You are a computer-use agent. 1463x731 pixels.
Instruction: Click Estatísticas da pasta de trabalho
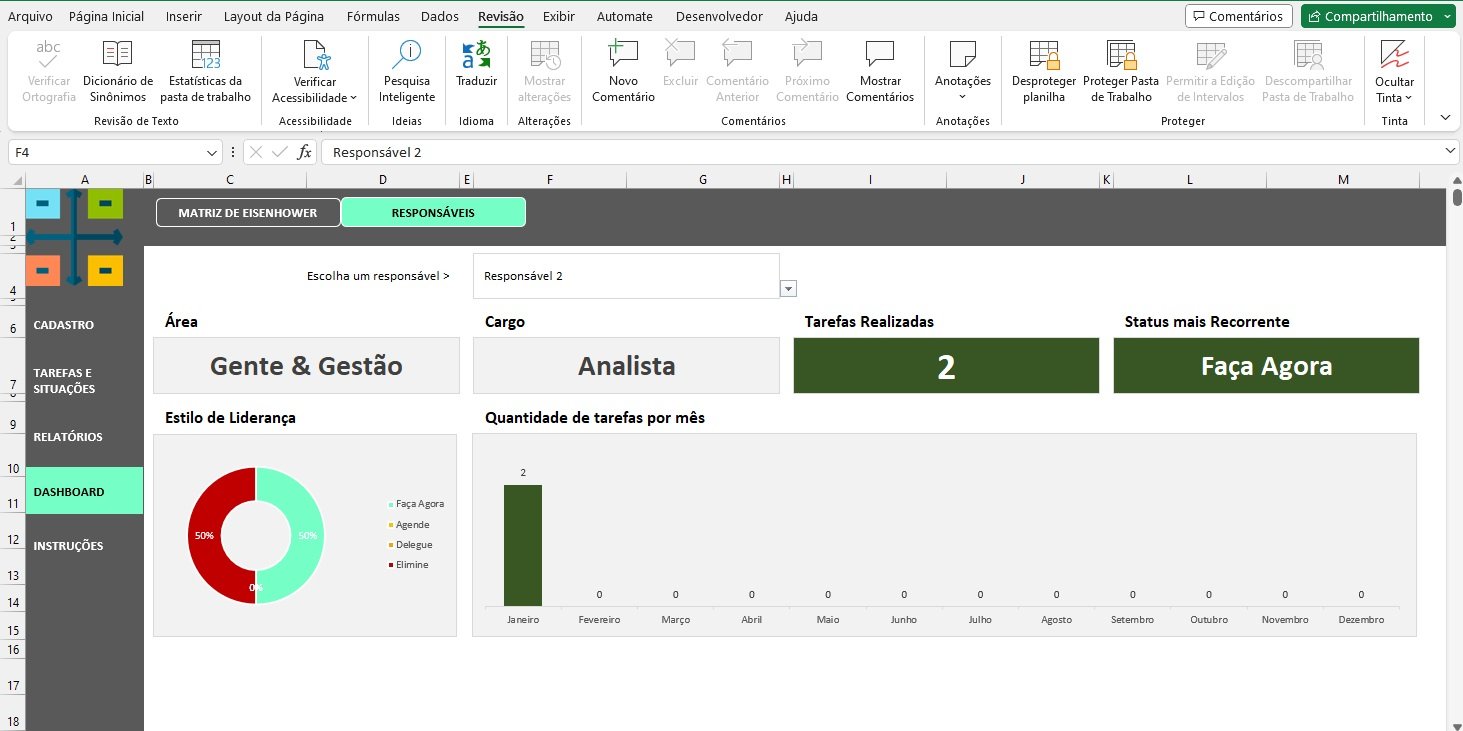tap(205, 72)
